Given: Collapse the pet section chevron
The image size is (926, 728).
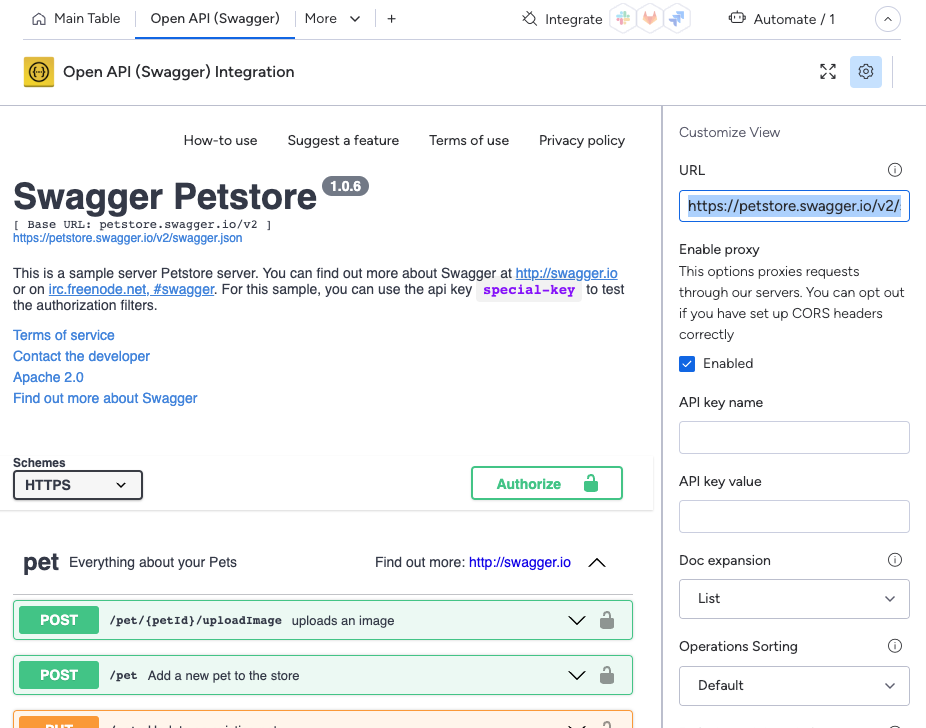Looking at the screenshot, I should pyautogui.click(x=597, y=563).
